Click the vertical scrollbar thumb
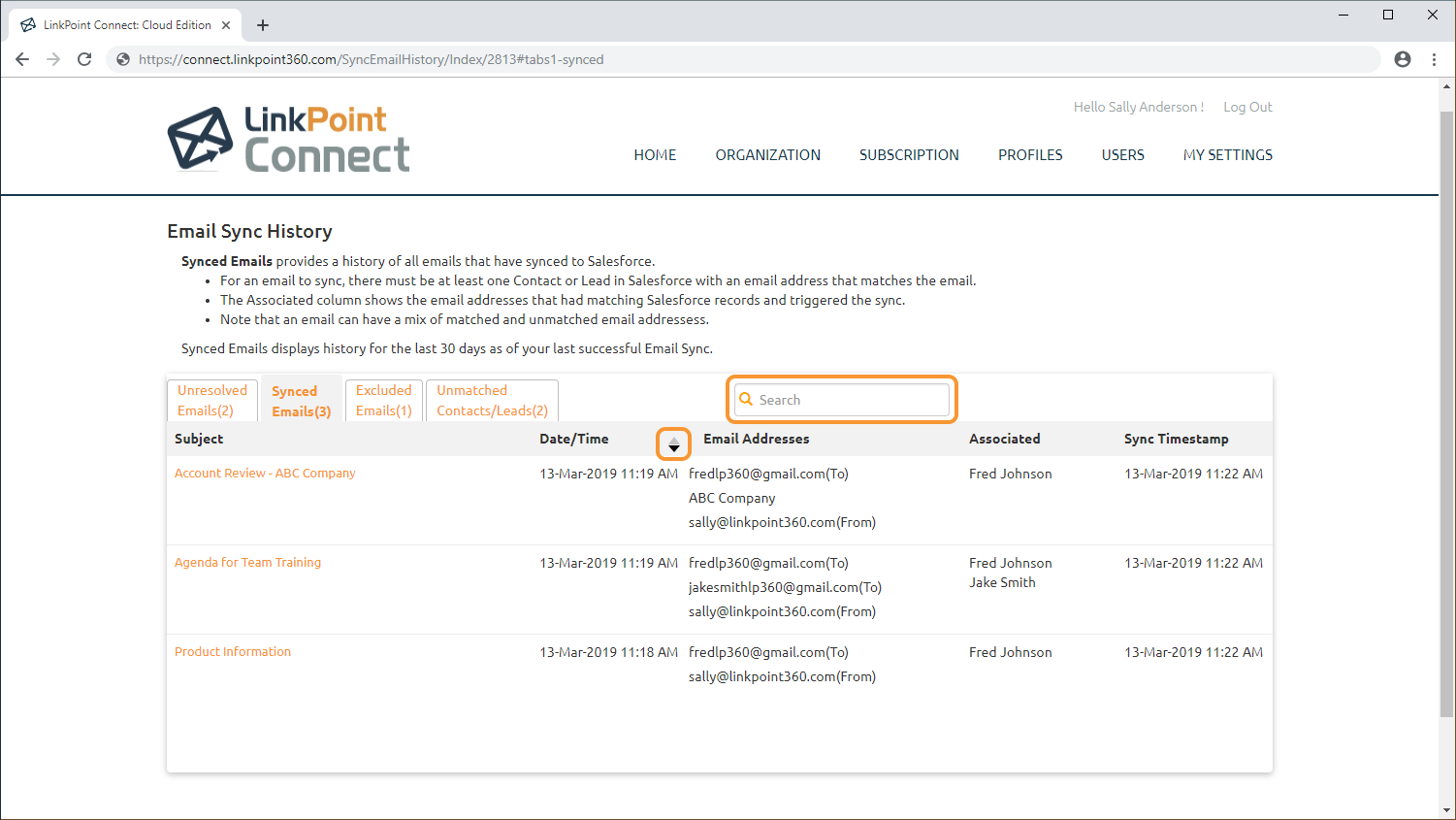Viewport: 1456px width, 820px height. [x=1447, y=414]
